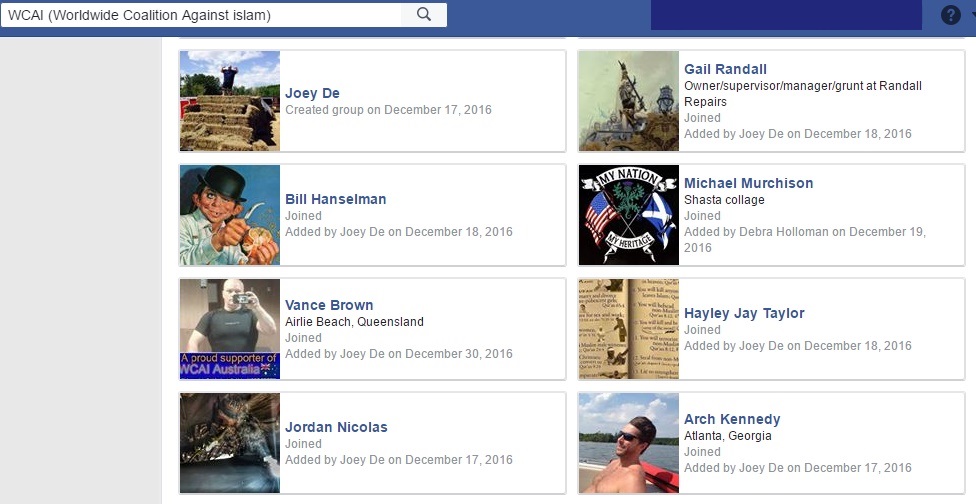The width and height of the screenshot is (976, 504).
Task: Open Michael Murchison's profile link
Action: click(749, 183)
